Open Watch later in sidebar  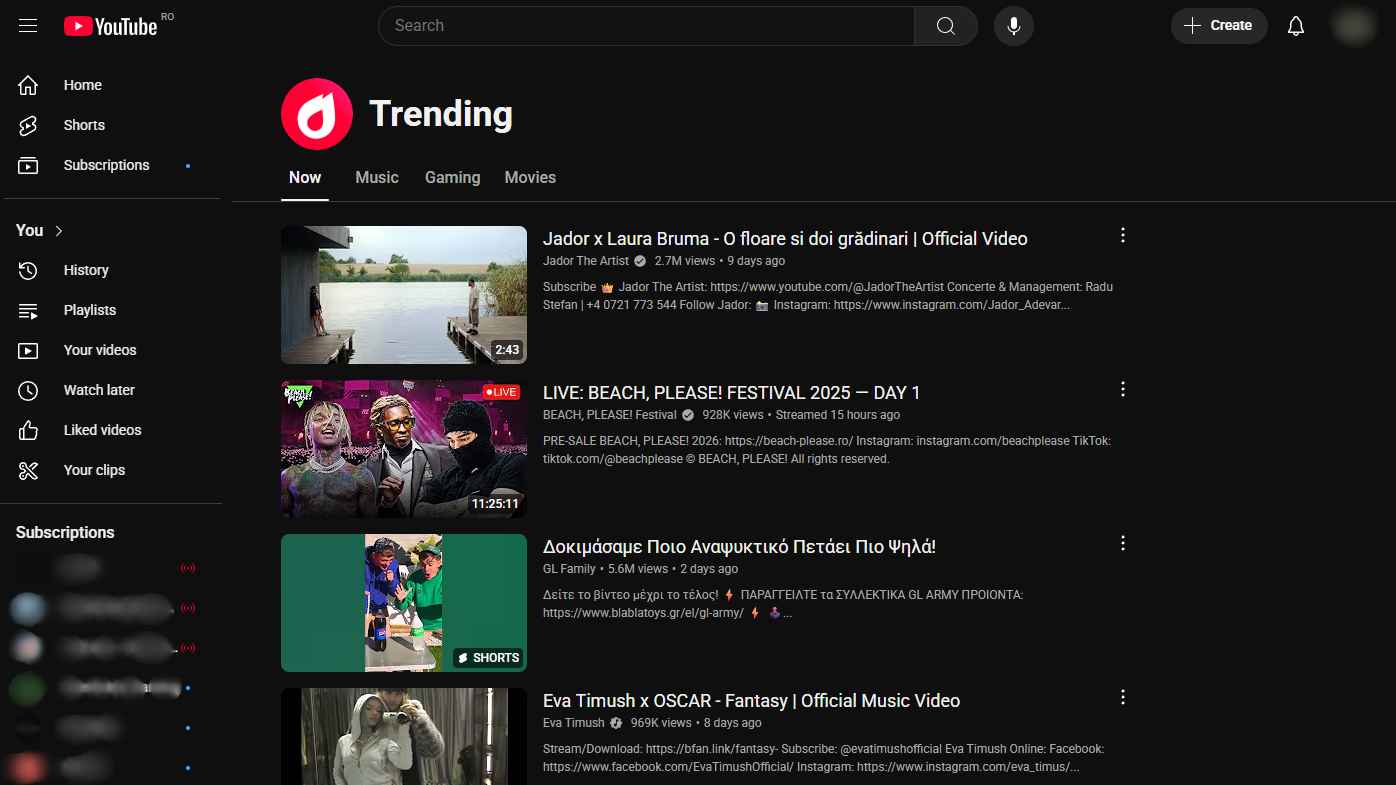click(x=98, y=390)
